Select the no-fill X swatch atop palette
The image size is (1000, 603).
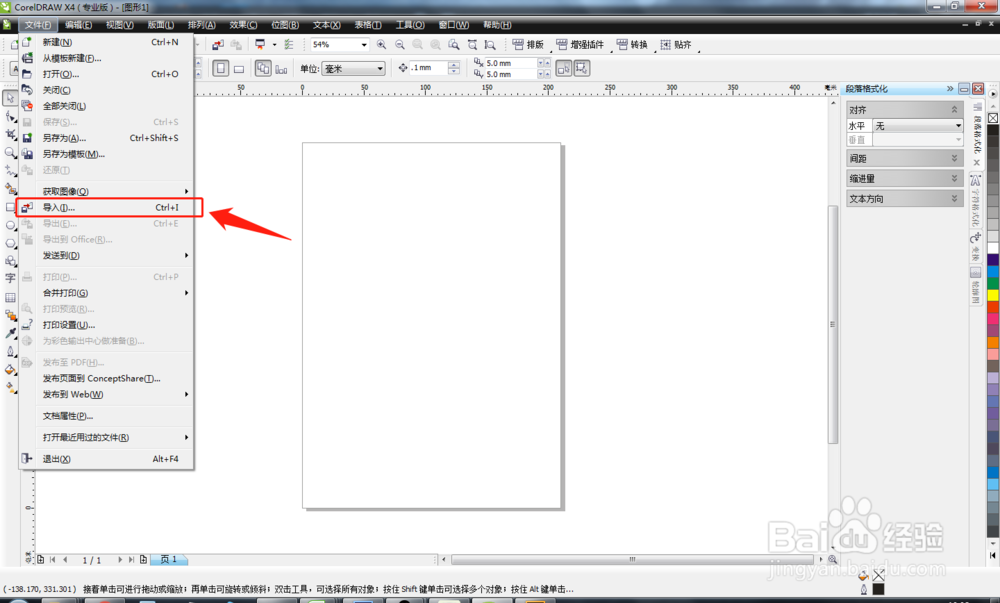993,118
